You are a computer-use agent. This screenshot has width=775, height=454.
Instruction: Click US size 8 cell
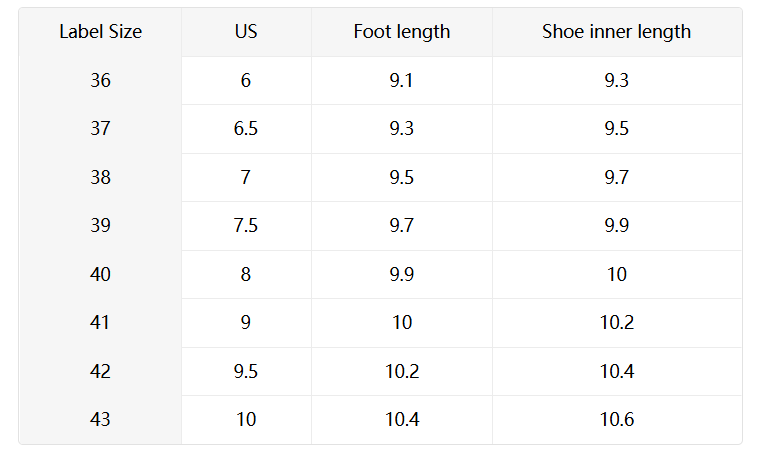[x=246, y=274]
